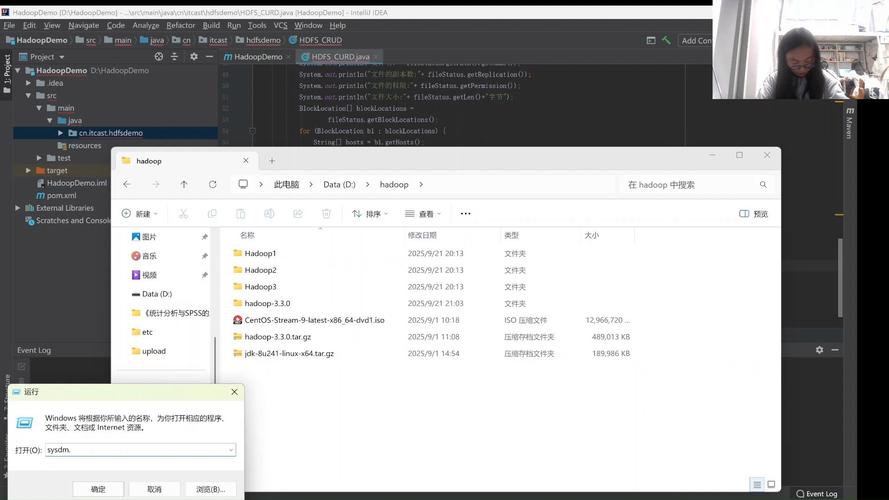Image resolution: width=889 pixels, height=500 pixels.
Task: Click the collapse-all icon in Project panel
Action: click(175, 57)
